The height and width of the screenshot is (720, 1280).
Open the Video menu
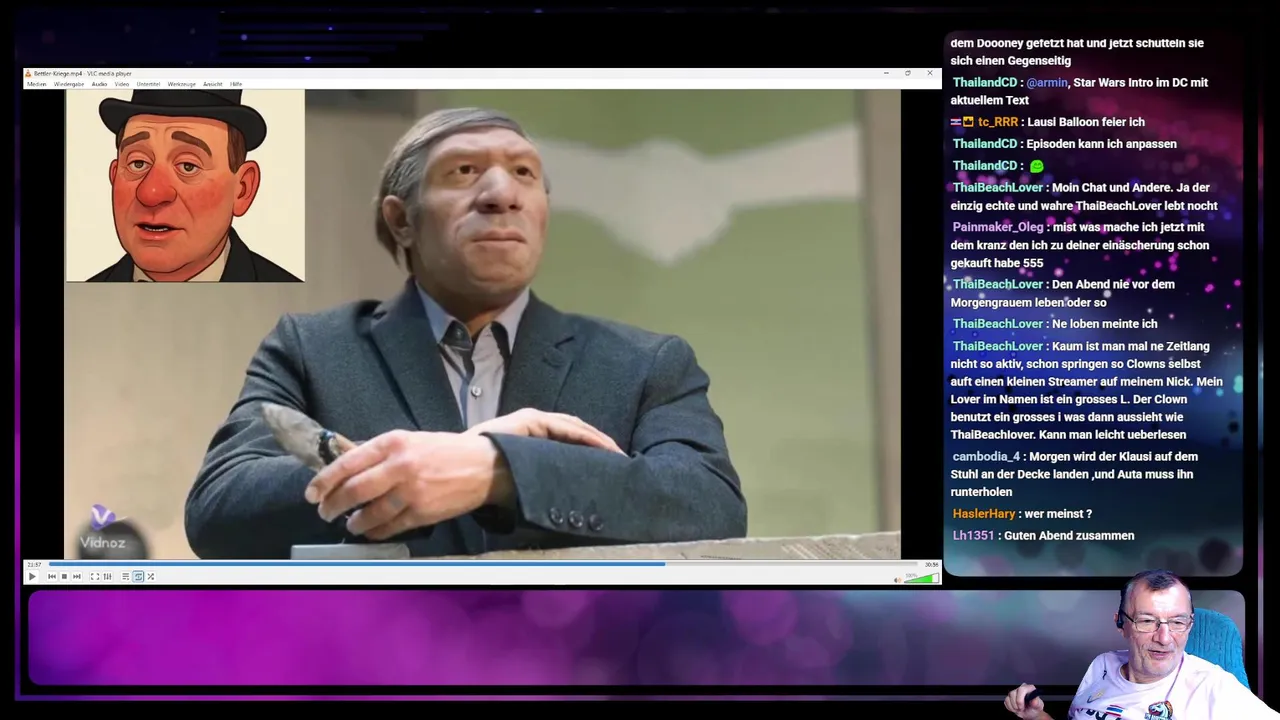point(122,84)
